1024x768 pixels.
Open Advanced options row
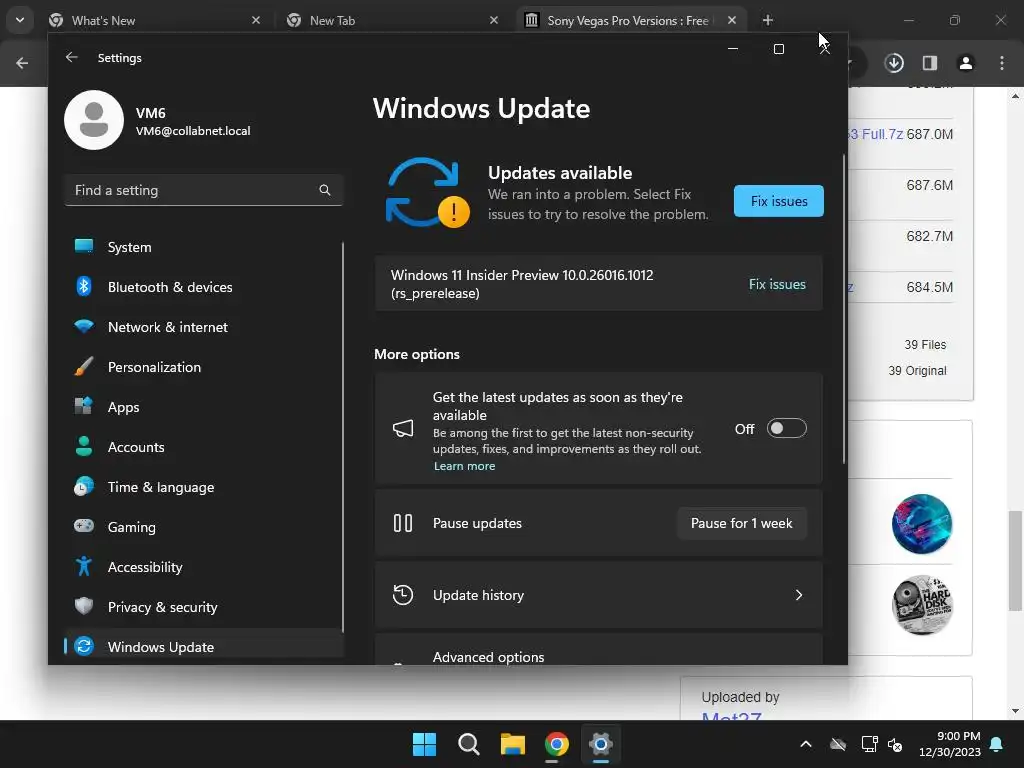pos(598,649)
